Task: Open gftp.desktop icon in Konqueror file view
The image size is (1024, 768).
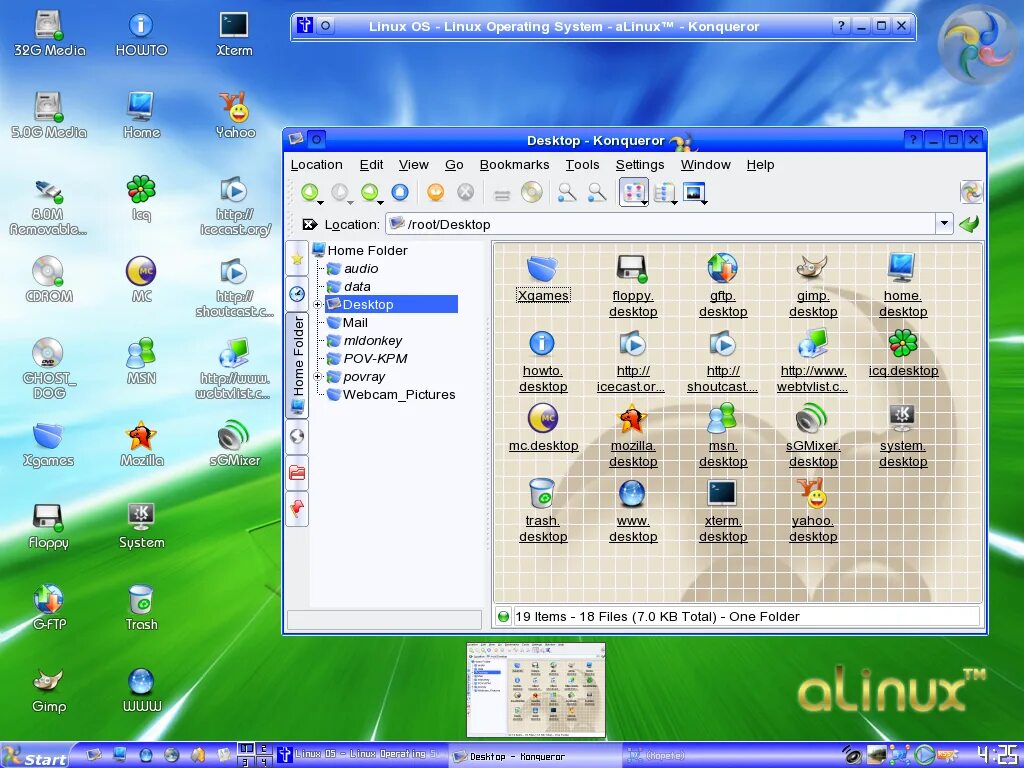Action: [722, 286]
